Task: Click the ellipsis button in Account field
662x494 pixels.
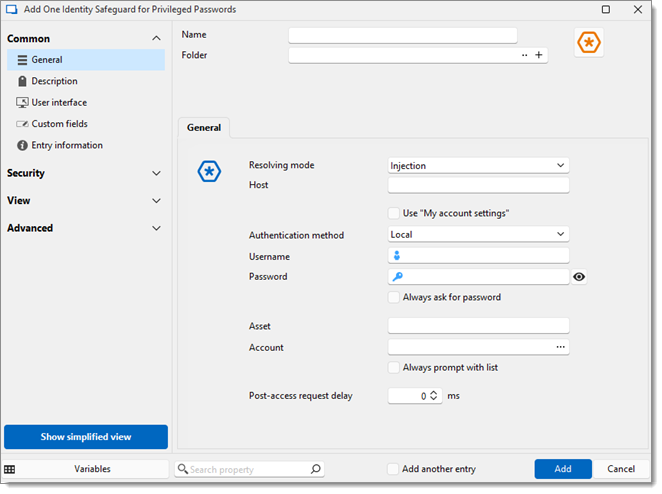Action: point(560,347)
